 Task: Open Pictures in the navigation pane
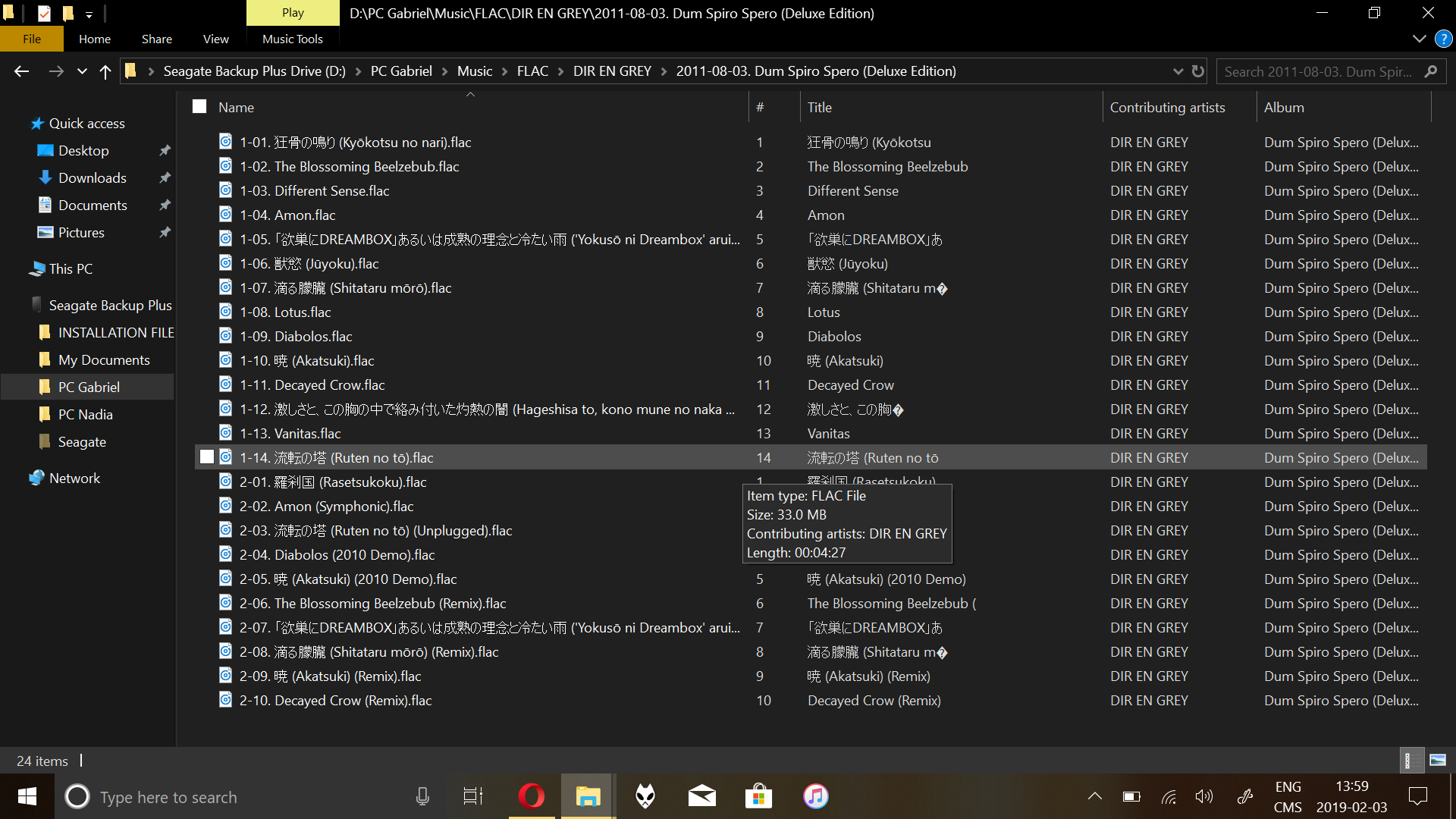click(x=81, y=232)
